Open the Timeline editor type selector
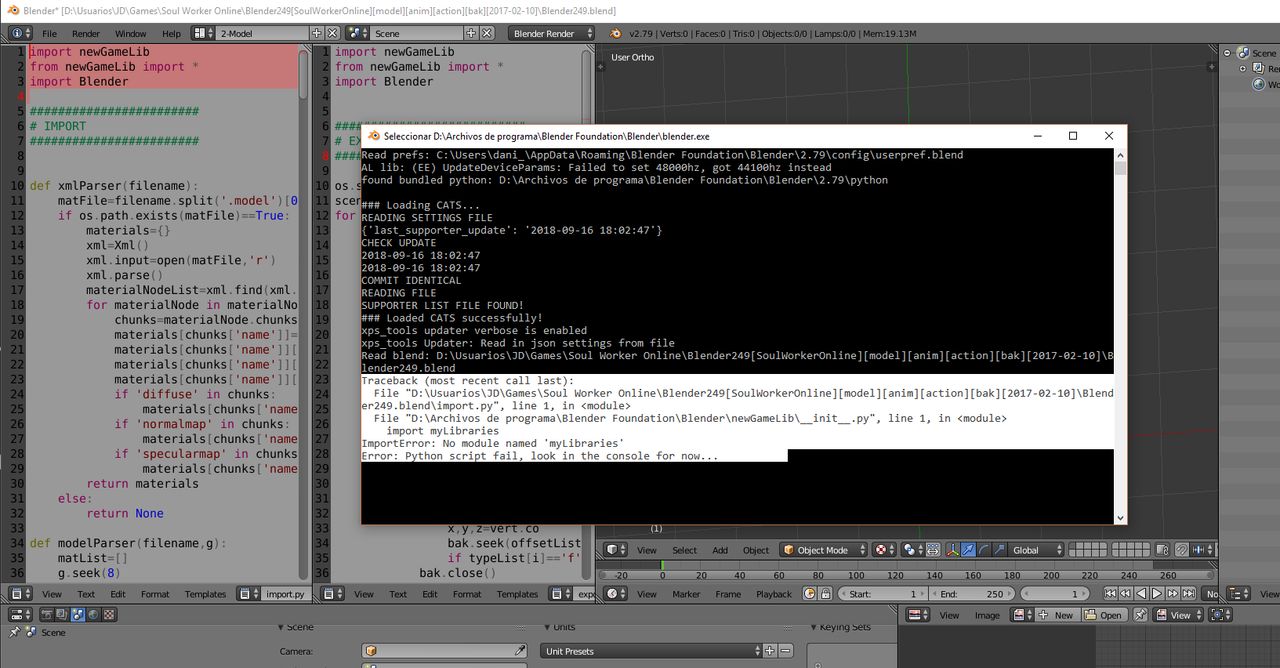Viewport: 1280px width, 668px height. (613, 593)
